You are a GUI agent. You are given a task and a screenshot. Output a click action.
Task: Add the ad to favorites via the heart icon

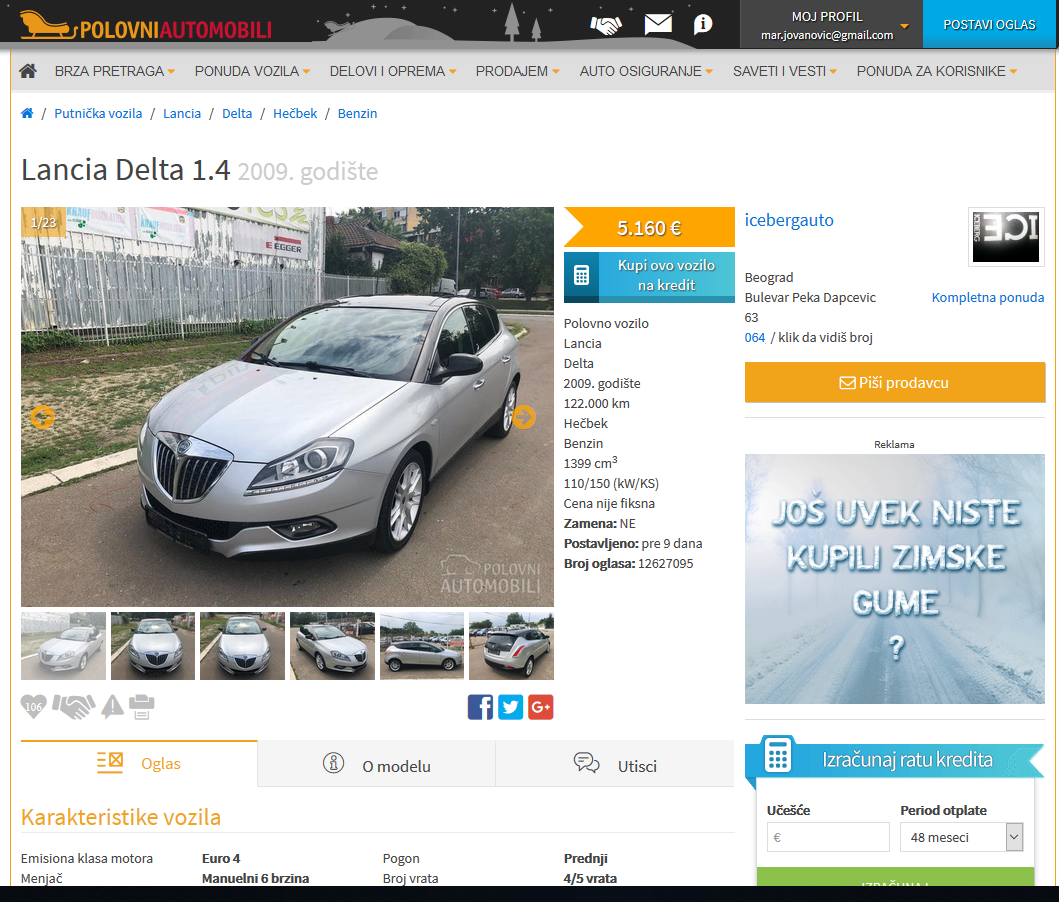point(34,707)
